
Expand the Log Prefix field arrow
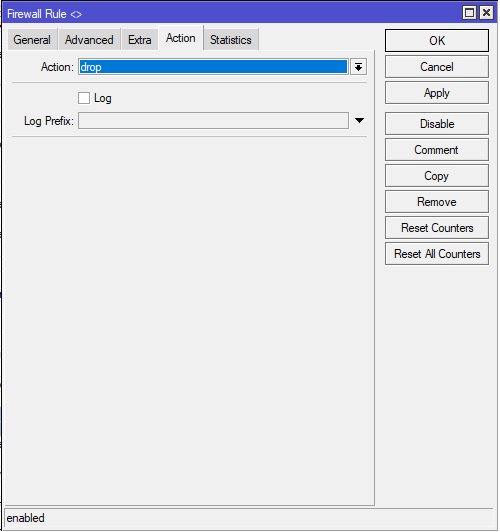pos(359,120)
